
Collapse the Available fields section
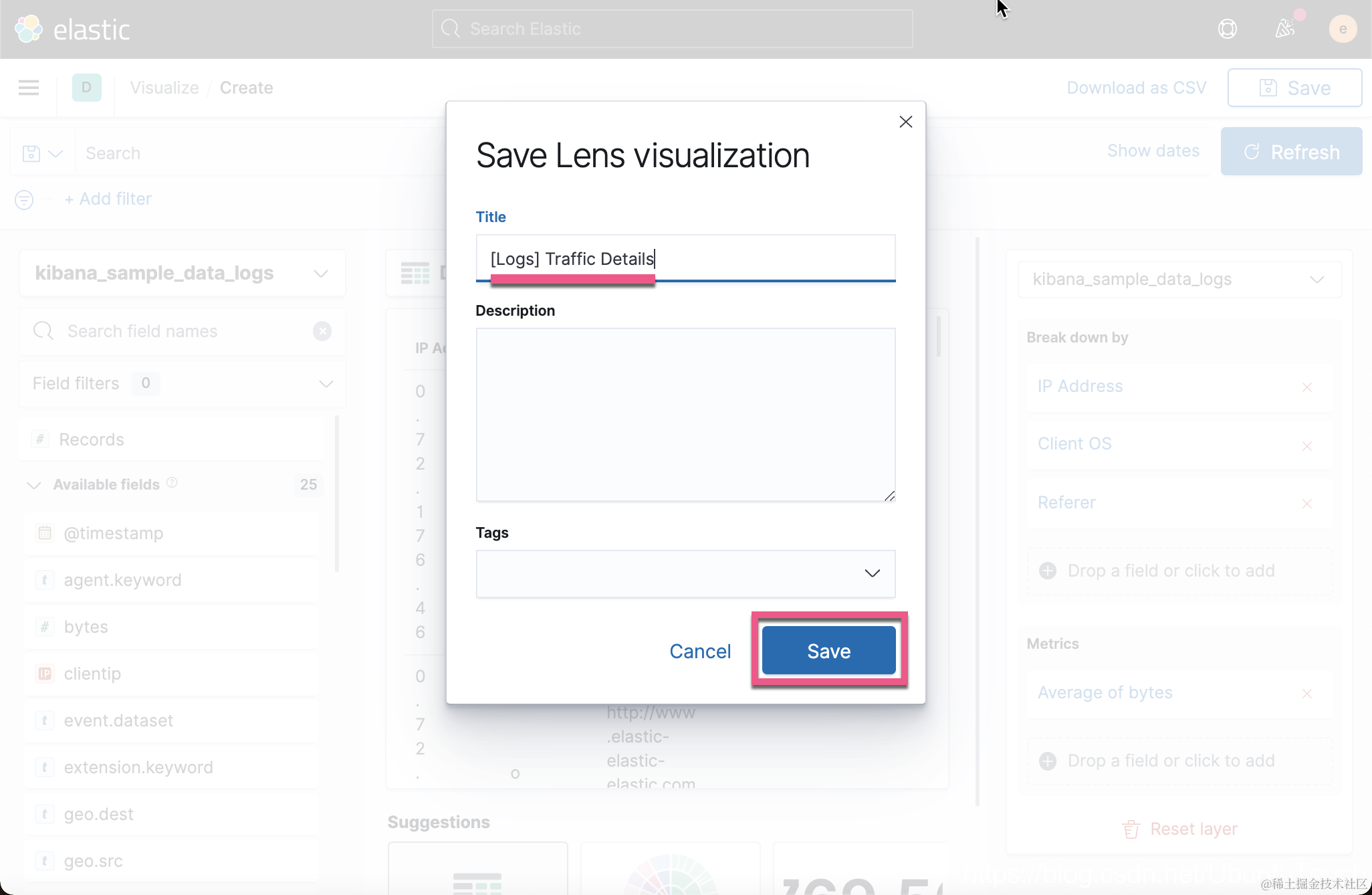point(34,485)
